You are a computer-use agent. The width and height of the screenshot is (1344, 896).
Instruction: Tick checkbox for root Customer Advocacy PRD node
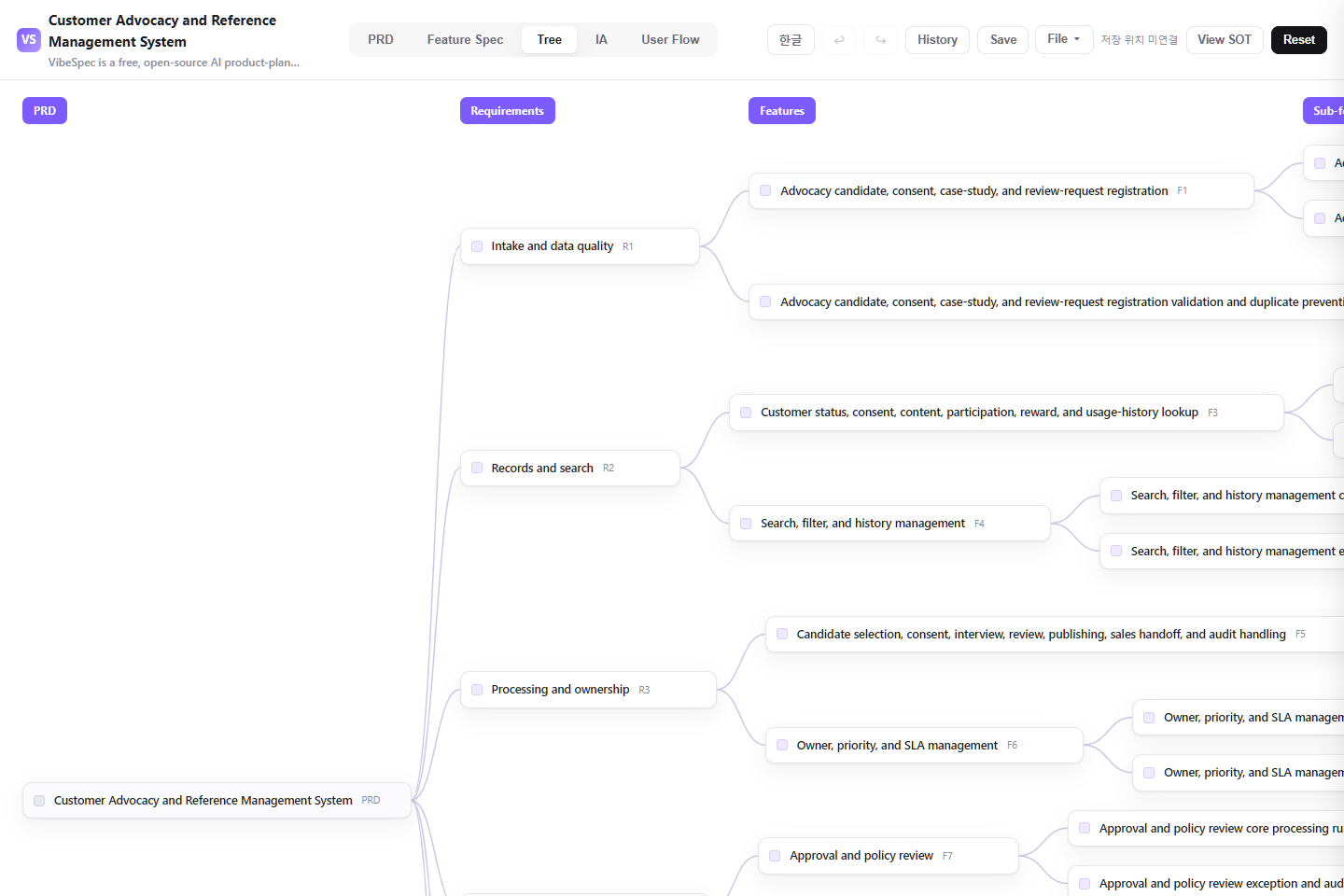[39, 801]
